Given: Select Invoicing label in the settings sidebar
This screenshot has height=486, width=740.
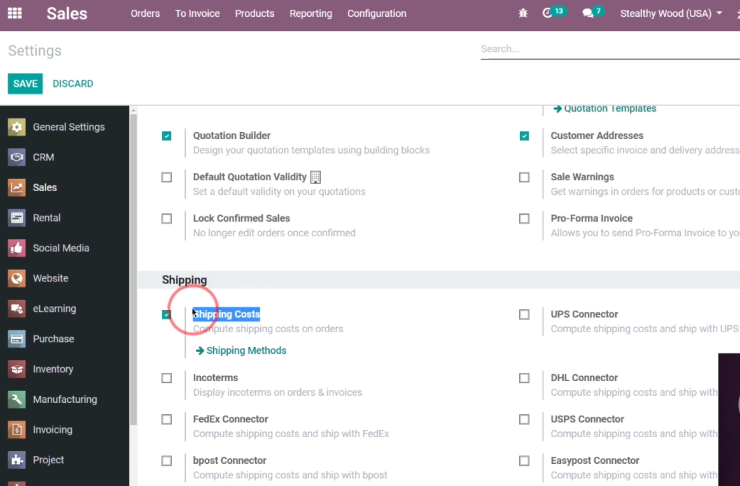Looking at the screenshot, I should [x=52, y=429].
